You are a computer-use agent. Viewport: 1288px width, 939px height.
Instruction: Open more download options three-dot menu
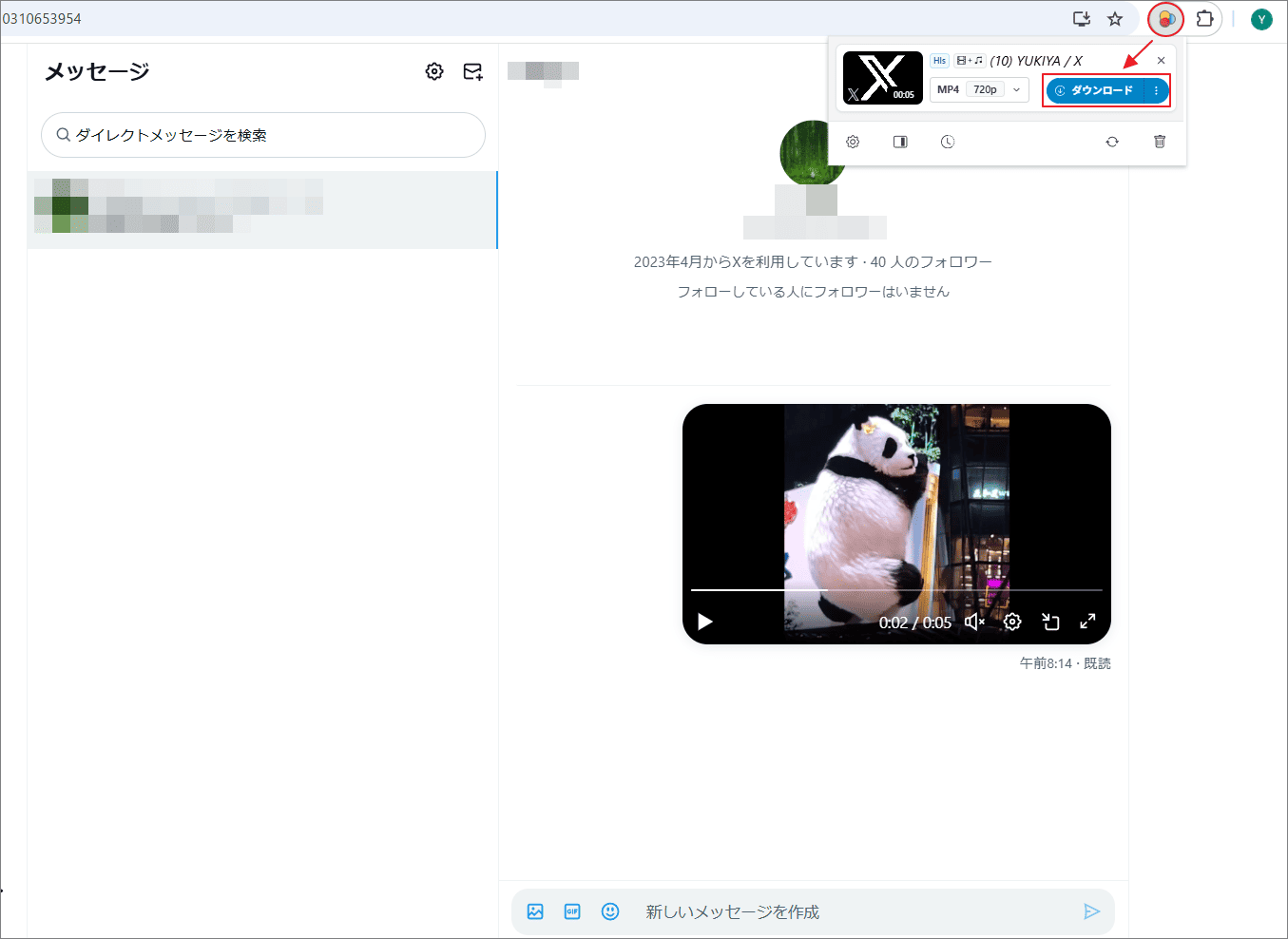point(1156,90)
